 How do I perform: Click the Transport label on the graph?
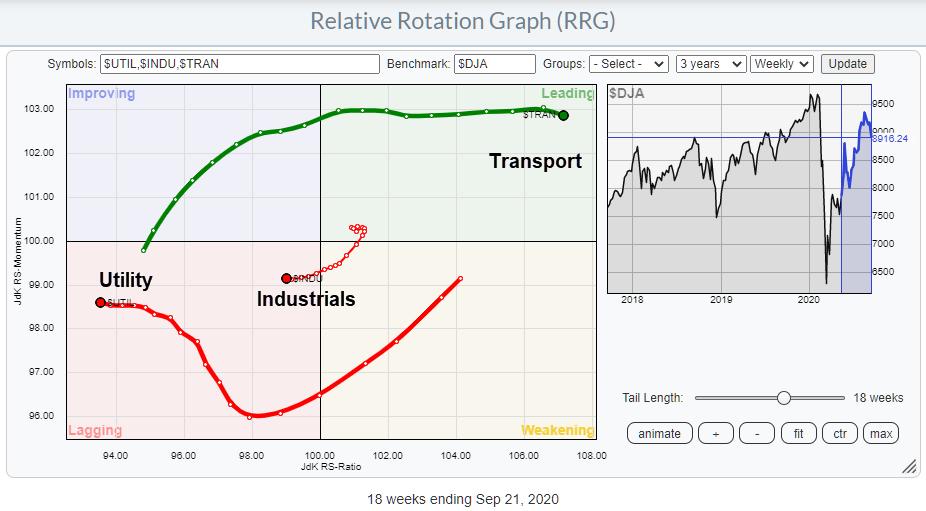535,161
